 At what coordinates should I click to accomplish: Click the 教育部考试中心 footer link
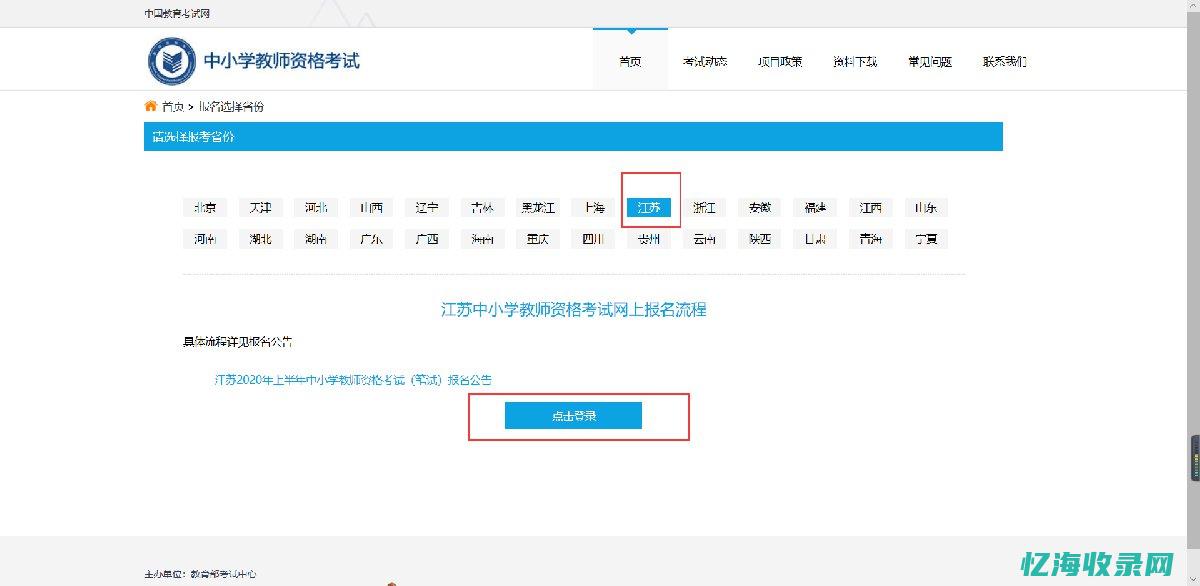(225, 574)
